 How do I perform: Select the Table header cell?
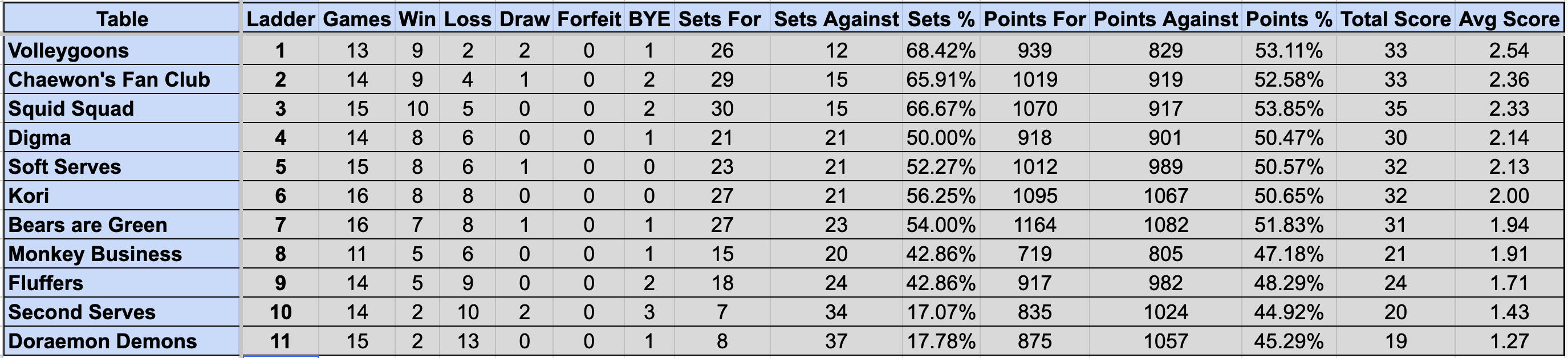[x=122, y=19]
